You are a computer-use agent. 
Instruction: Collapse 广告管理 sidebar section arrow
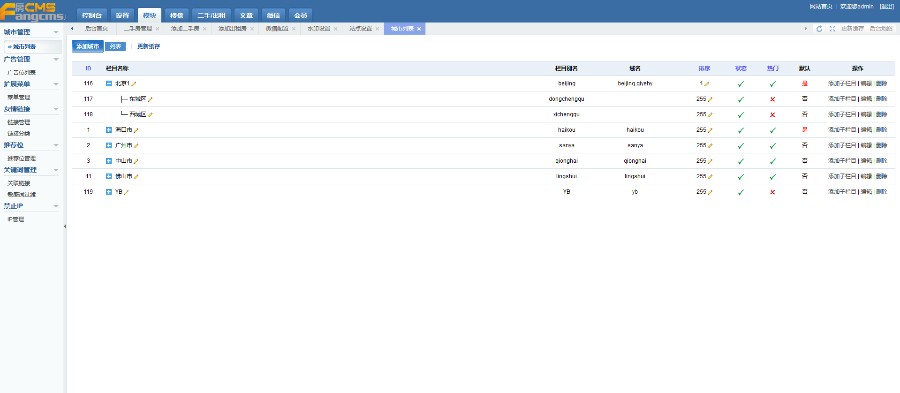pyautogui.click(x=56, y=59)
